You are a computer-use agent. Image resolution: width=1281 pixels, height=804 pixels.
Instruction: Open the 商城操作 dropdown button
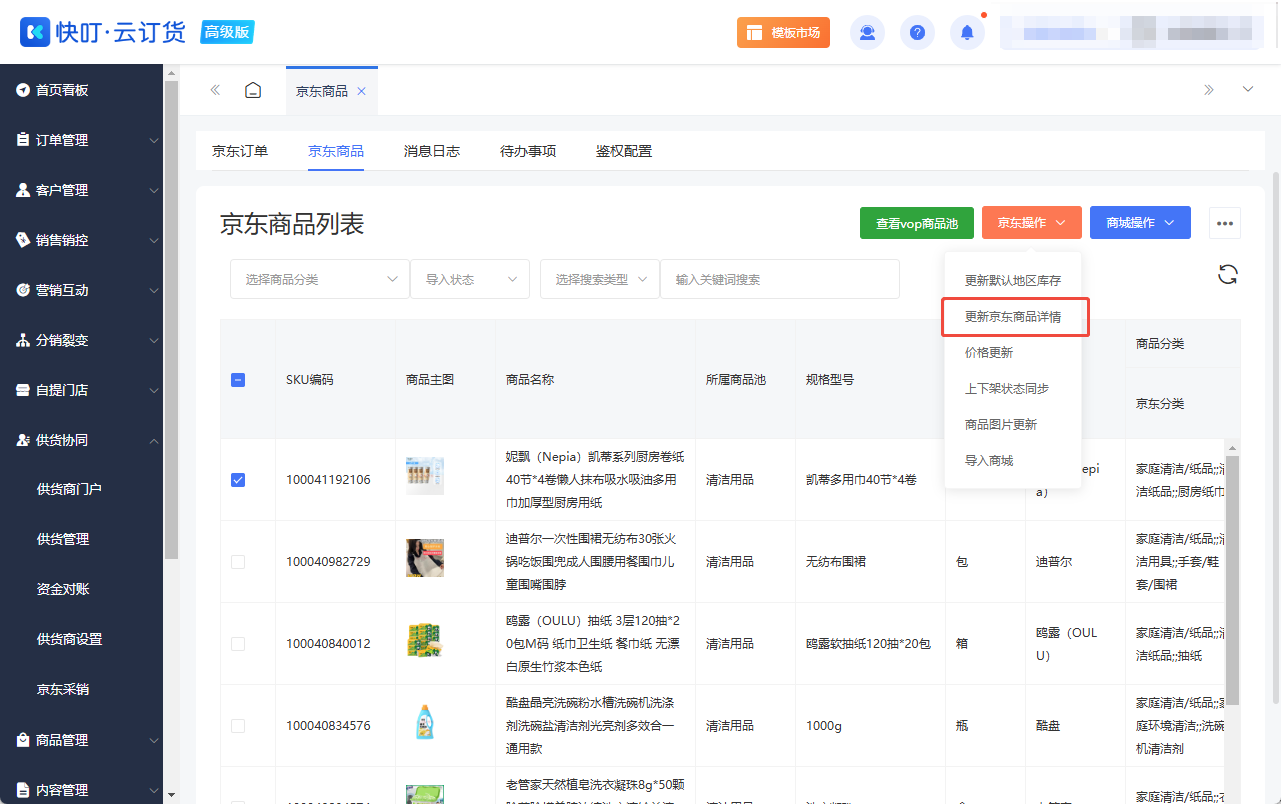click(x=1140, y=223)
